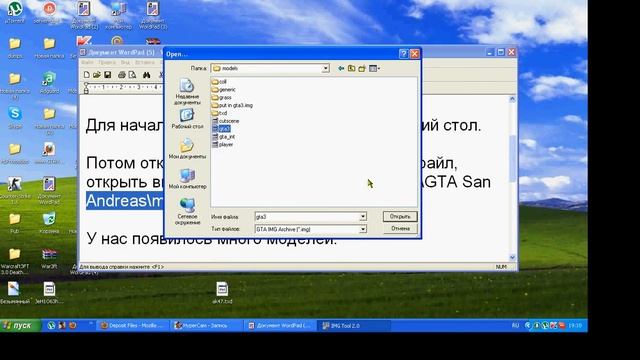Click the Create New Folder icon

pos(362,69)
